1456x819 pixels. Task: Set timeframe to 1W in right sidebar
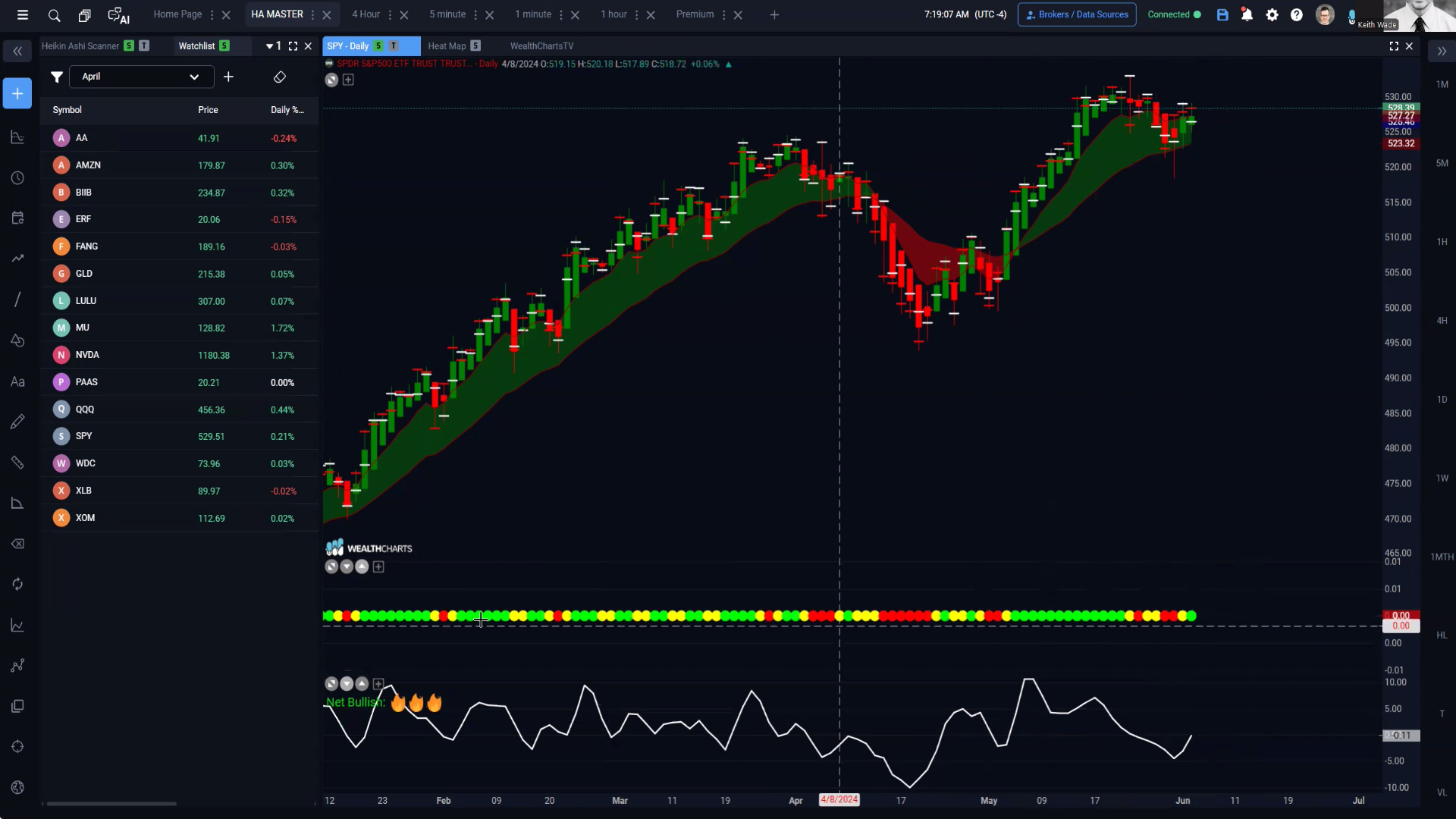point(1442,479)
